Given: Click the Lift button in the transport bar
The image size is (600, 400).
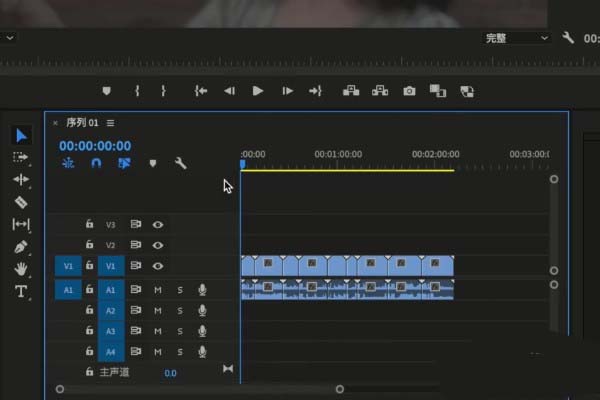Looking at the screenshot, I should (x=351, y=90).
